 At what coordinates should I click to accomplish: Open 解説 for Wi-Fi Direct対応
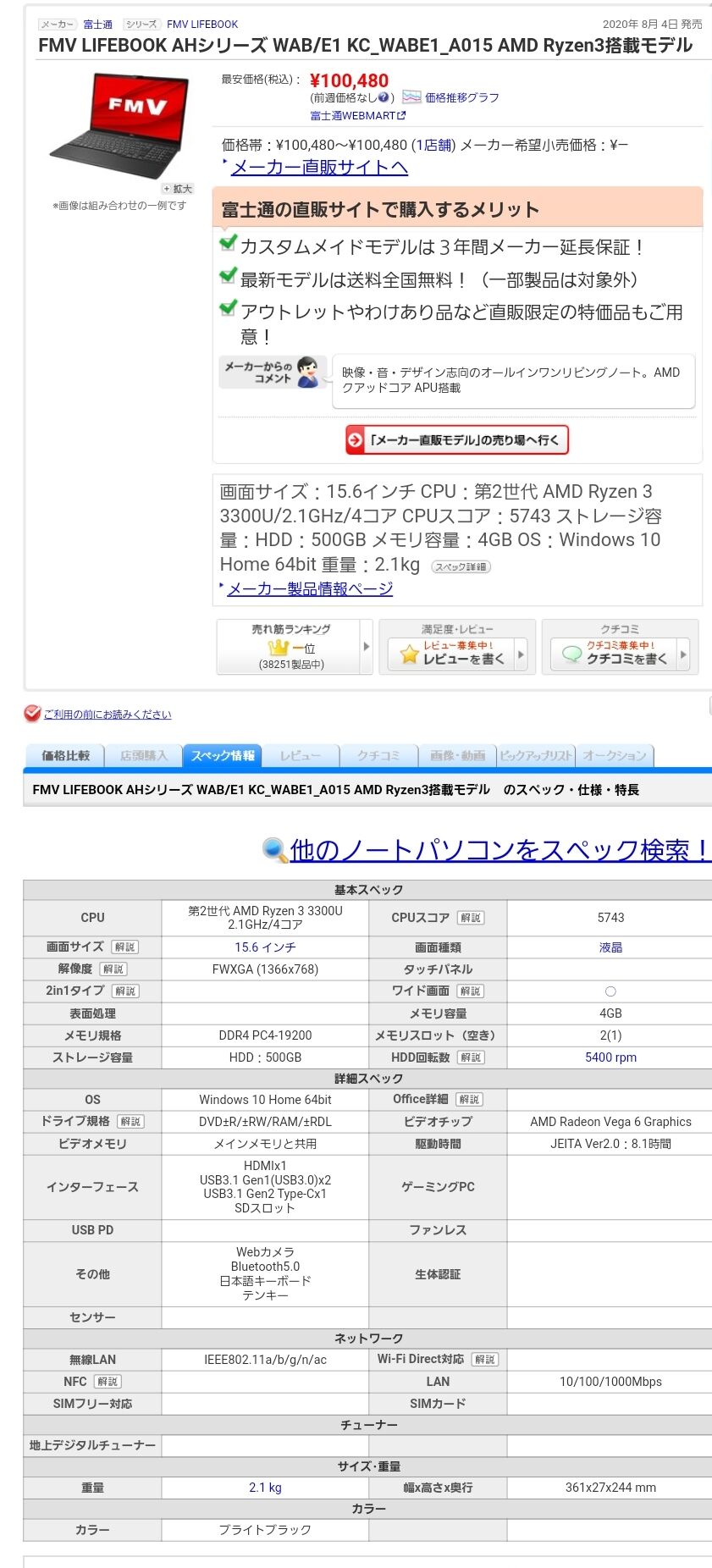[485, 1360]
